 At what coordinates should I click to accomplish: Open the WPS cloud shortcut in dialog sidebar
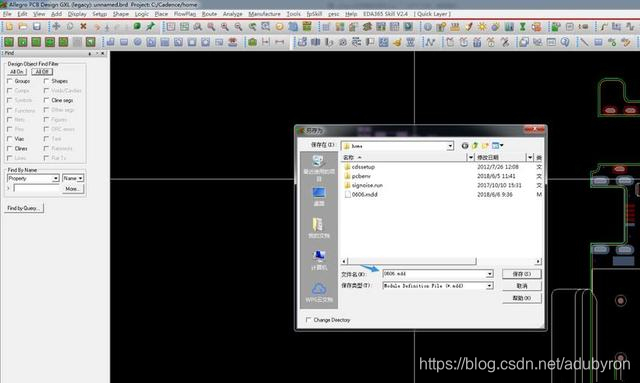coord(319,292)
